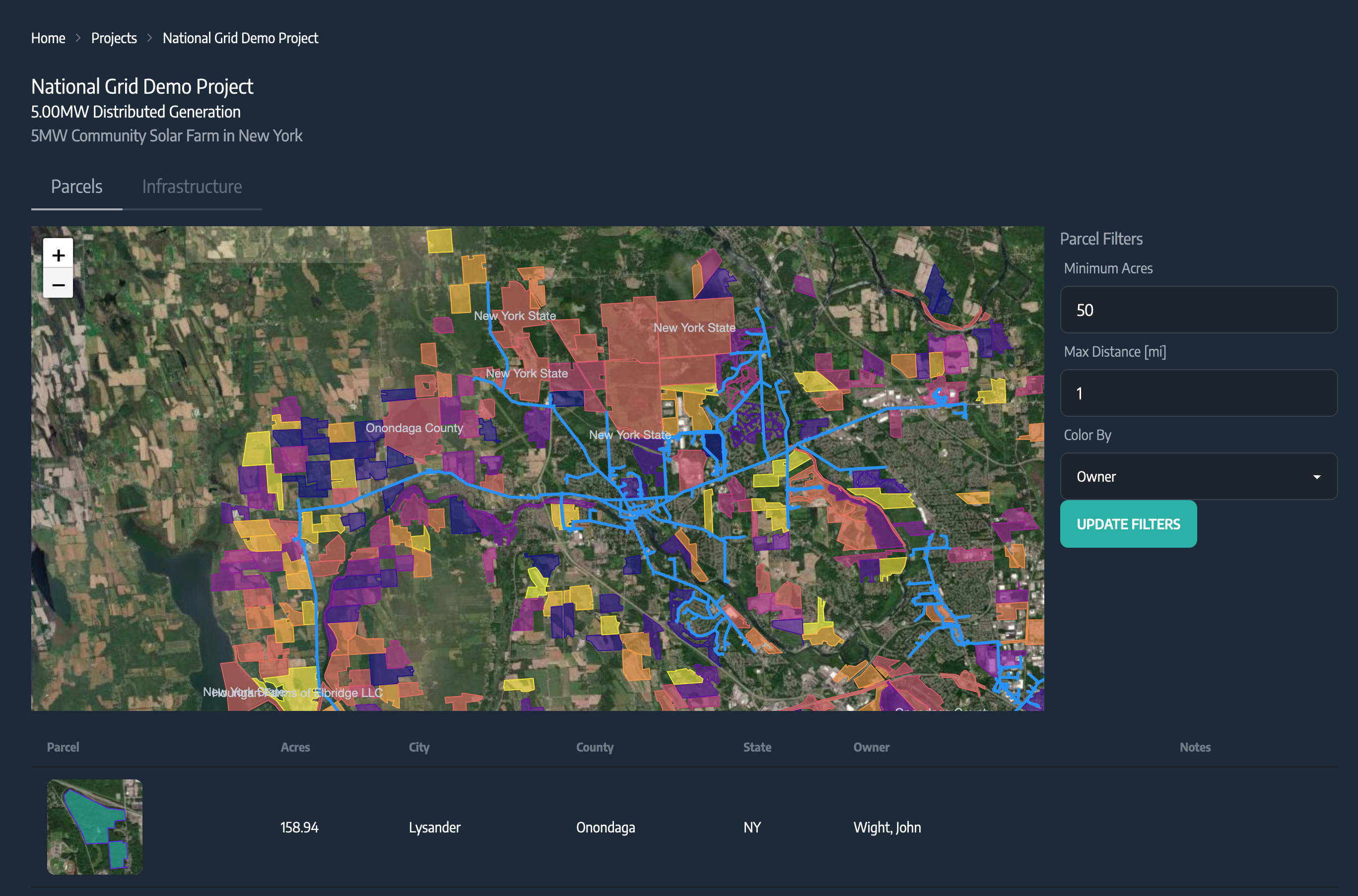Sort table by Acres column header
The image size is (1358, 896).
click(295, 747)
